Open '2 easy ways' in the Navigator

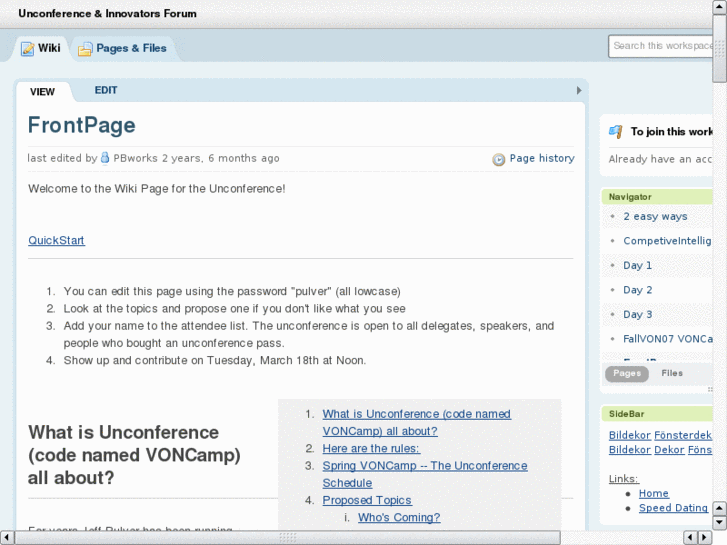pyautogui.click(x=655, y=216)
